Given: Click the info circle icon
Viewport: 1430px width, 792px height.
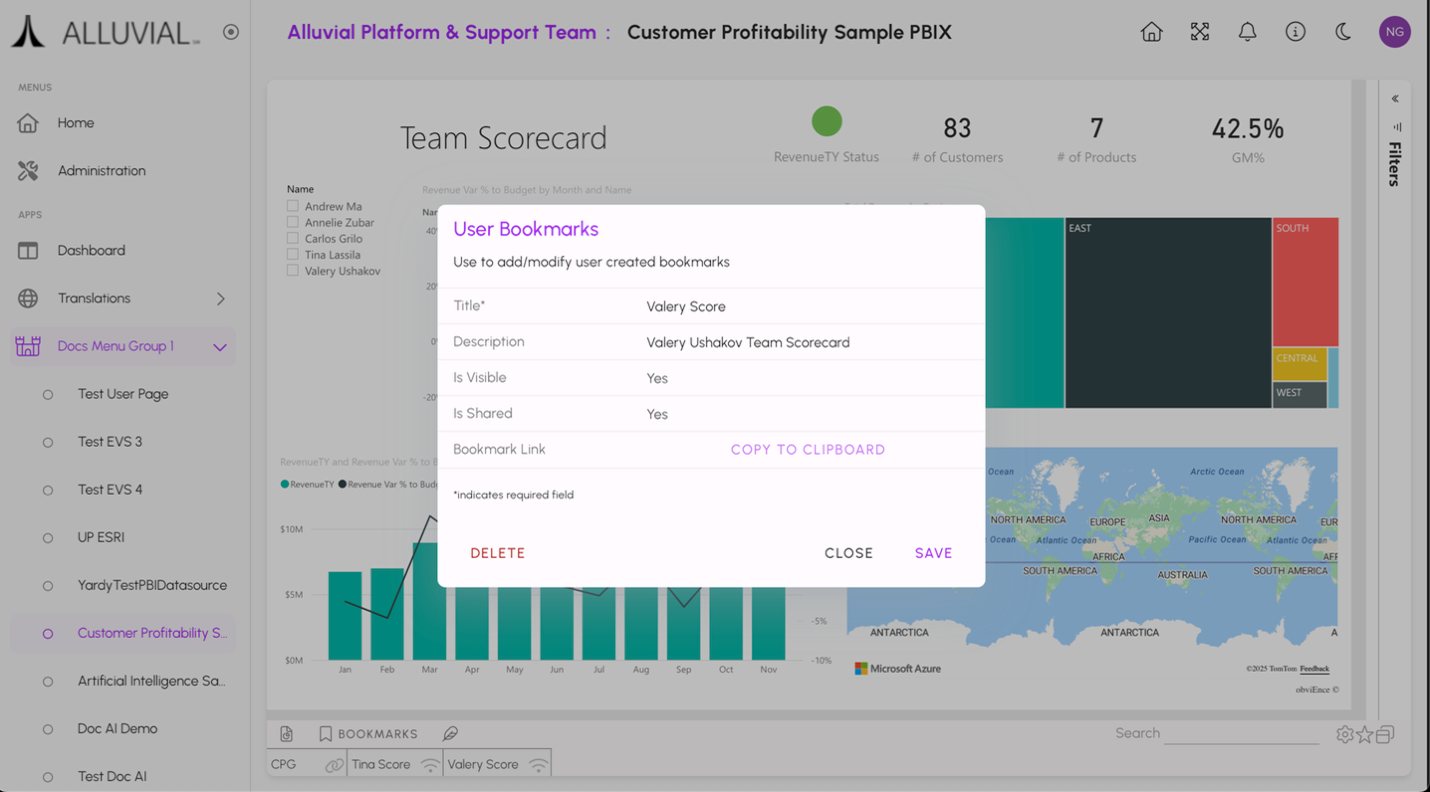Looking at the screenshot, I should (1295, 32).
